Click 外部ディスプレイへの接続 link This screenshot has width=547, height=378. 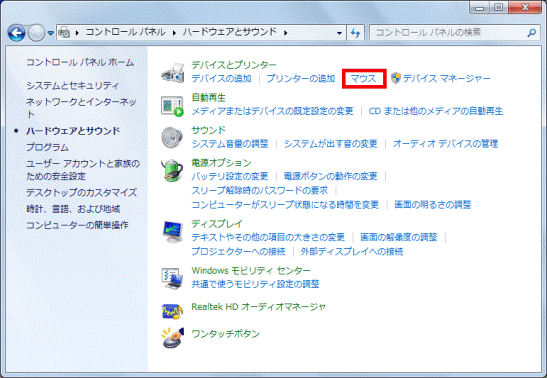click(x=352, y=252)
